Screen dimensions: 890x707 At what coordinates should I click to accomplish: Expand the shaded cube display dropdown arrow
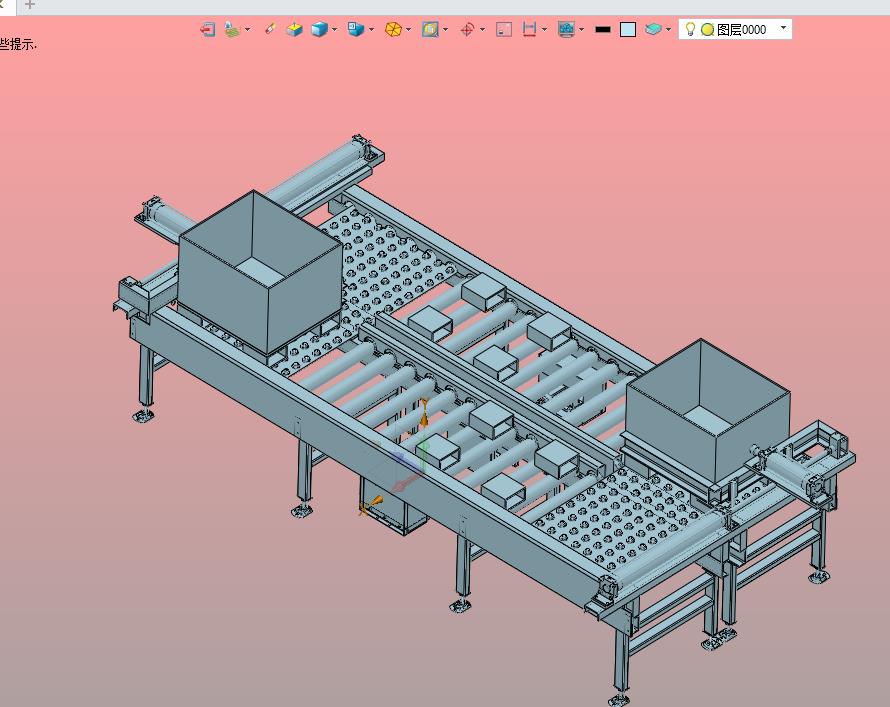(335, 30)
